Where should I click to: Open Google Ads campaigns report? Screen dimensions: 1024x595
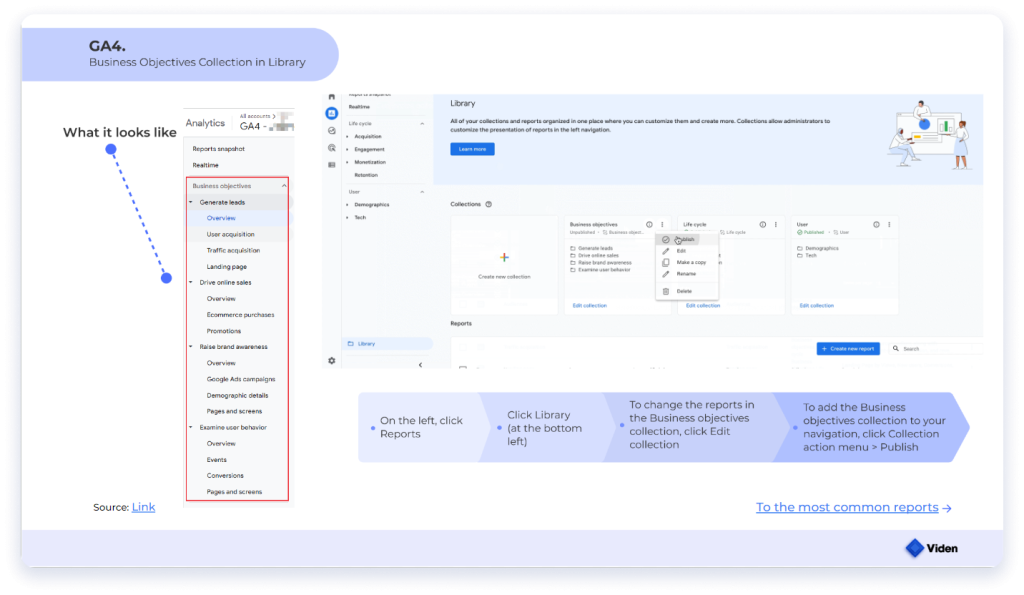pos(241,379)
